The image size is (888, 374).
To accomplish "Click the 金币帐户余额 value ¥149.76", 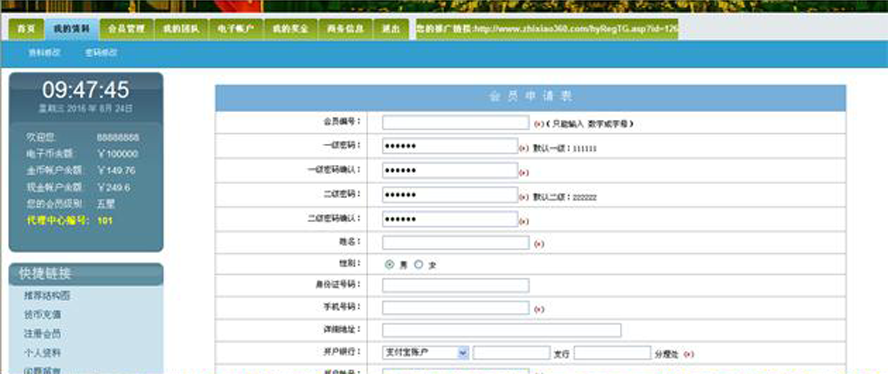I will tap(116, 170).
